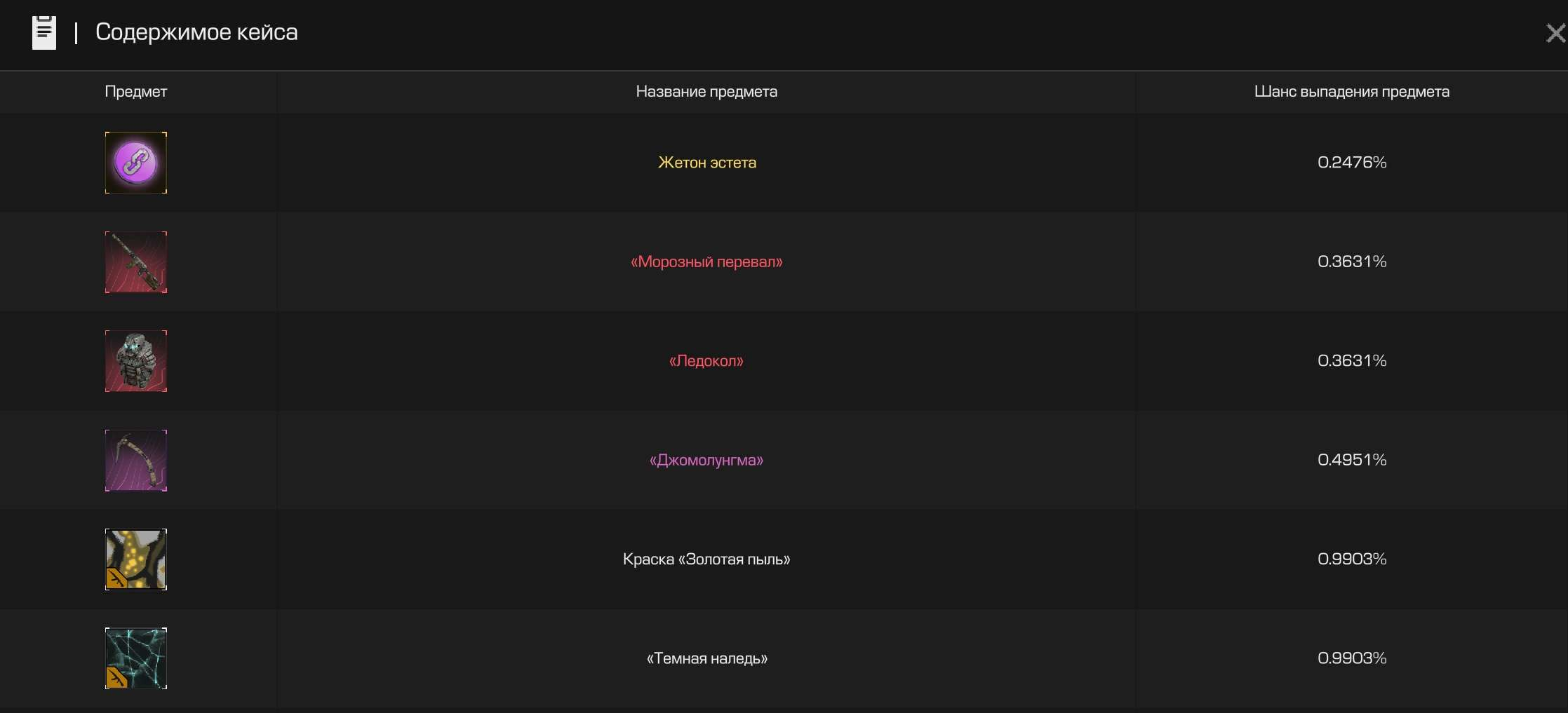This screenshot has width=1568, height=713.
Task: Click the Шанс выпадения предмета column header
Action: point(1352,92)
